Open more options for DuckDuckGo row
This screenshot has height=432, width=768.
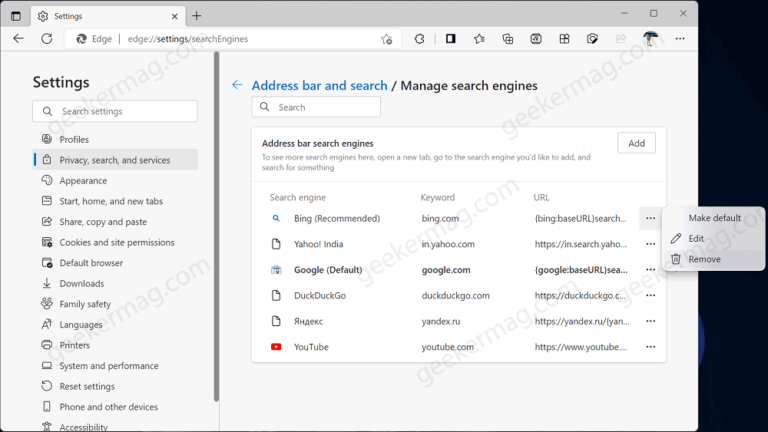coord(650,295)
